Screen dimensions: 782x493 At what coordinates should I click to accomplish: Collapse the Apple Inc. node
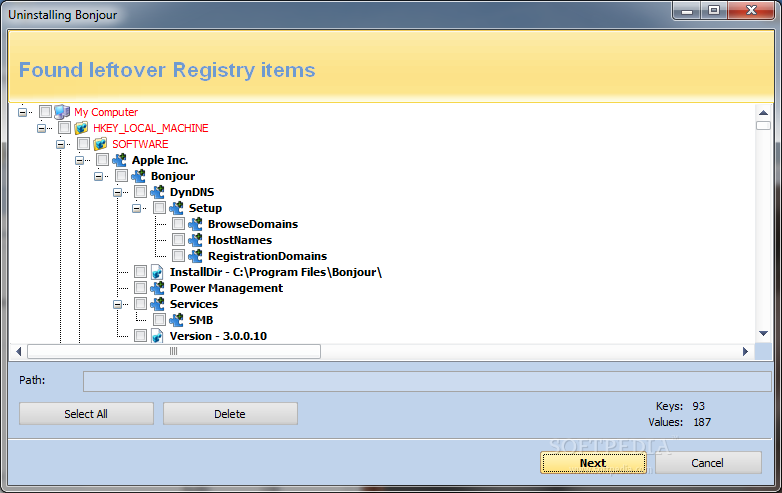pos(79,160)
